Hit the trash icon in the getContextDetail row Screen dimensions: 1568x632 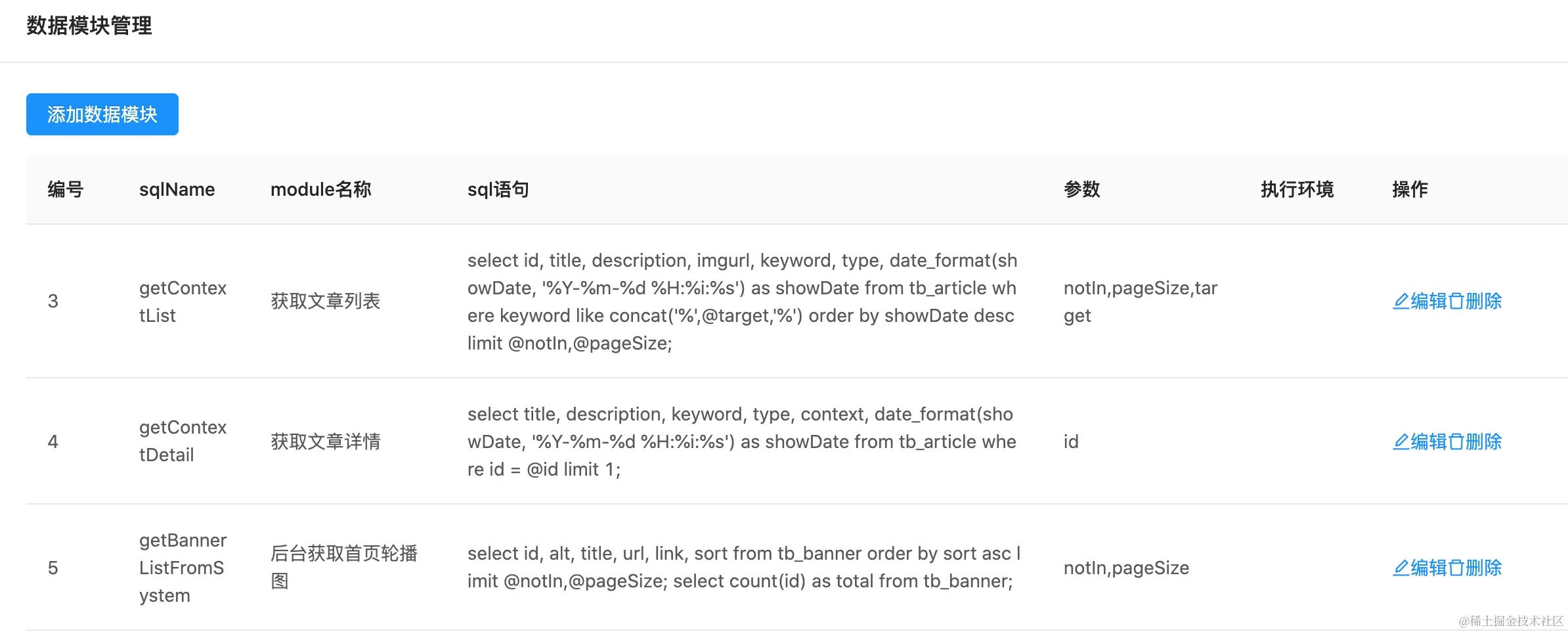click(x=1456, y=442)
